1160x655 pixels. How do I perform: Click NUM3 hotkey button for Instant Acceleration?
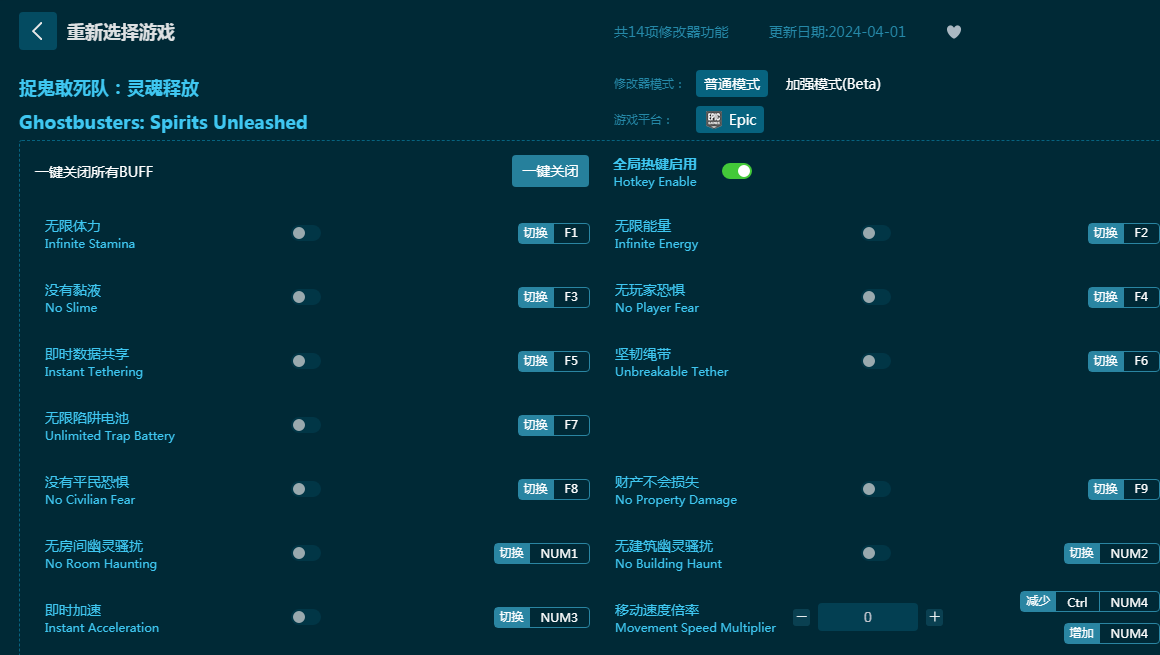click(542, 617)
